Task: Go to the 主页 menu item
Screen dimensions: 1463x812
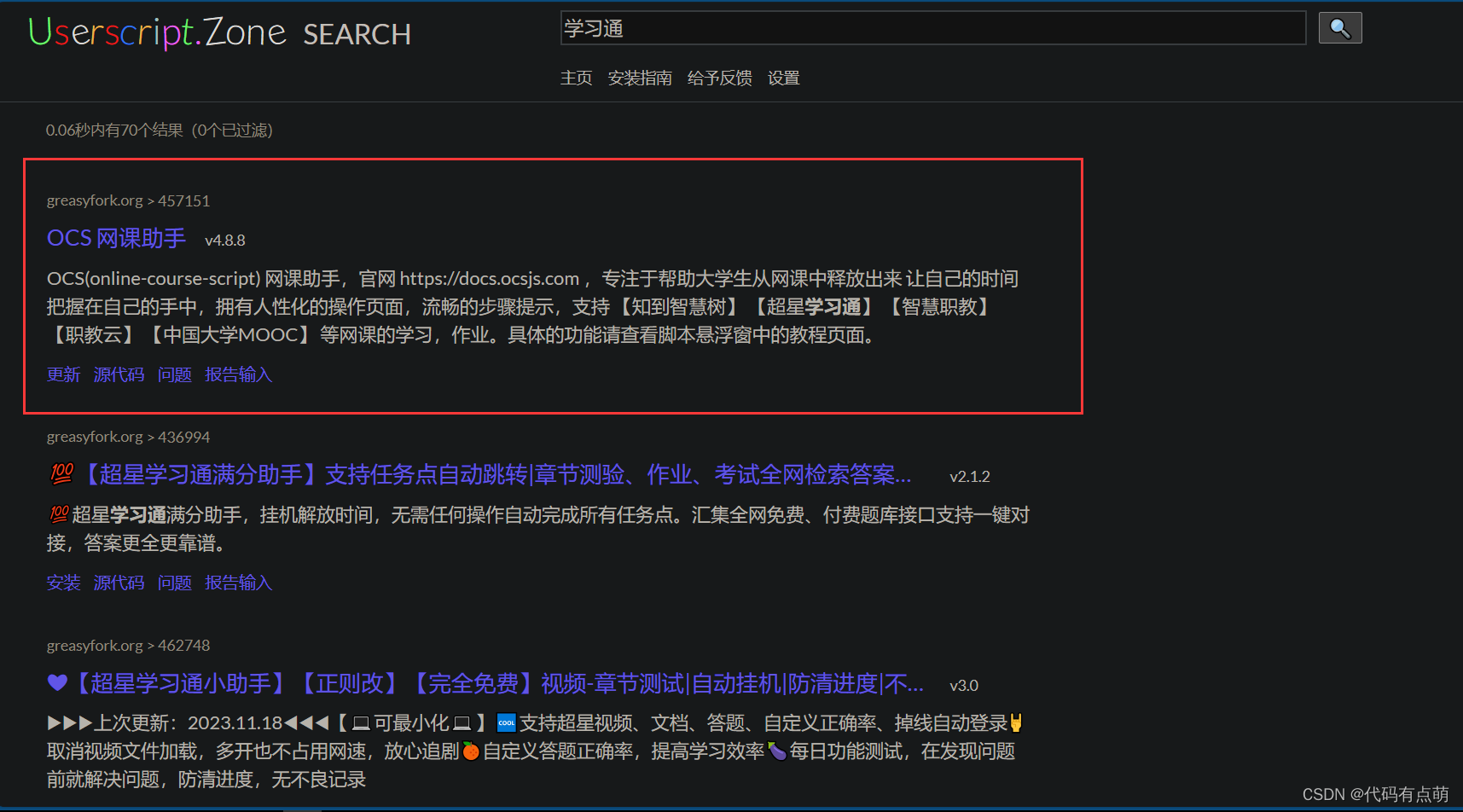Action: tap(576, 78)
